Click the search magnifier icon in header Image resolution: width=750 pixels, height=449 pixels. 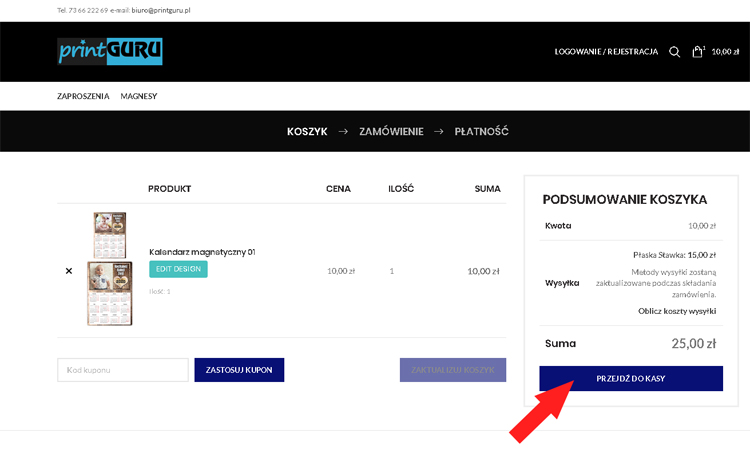[x=674, y=52]
